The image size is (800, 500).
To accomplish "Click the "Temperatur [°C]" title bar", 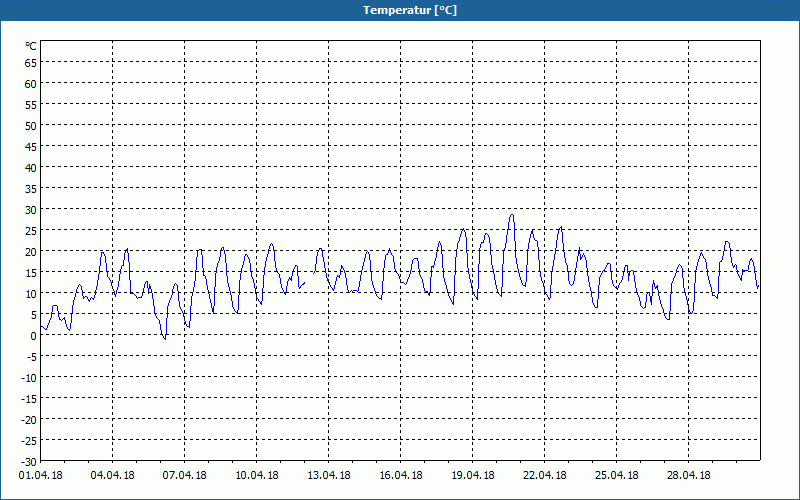I will point(400,10).
